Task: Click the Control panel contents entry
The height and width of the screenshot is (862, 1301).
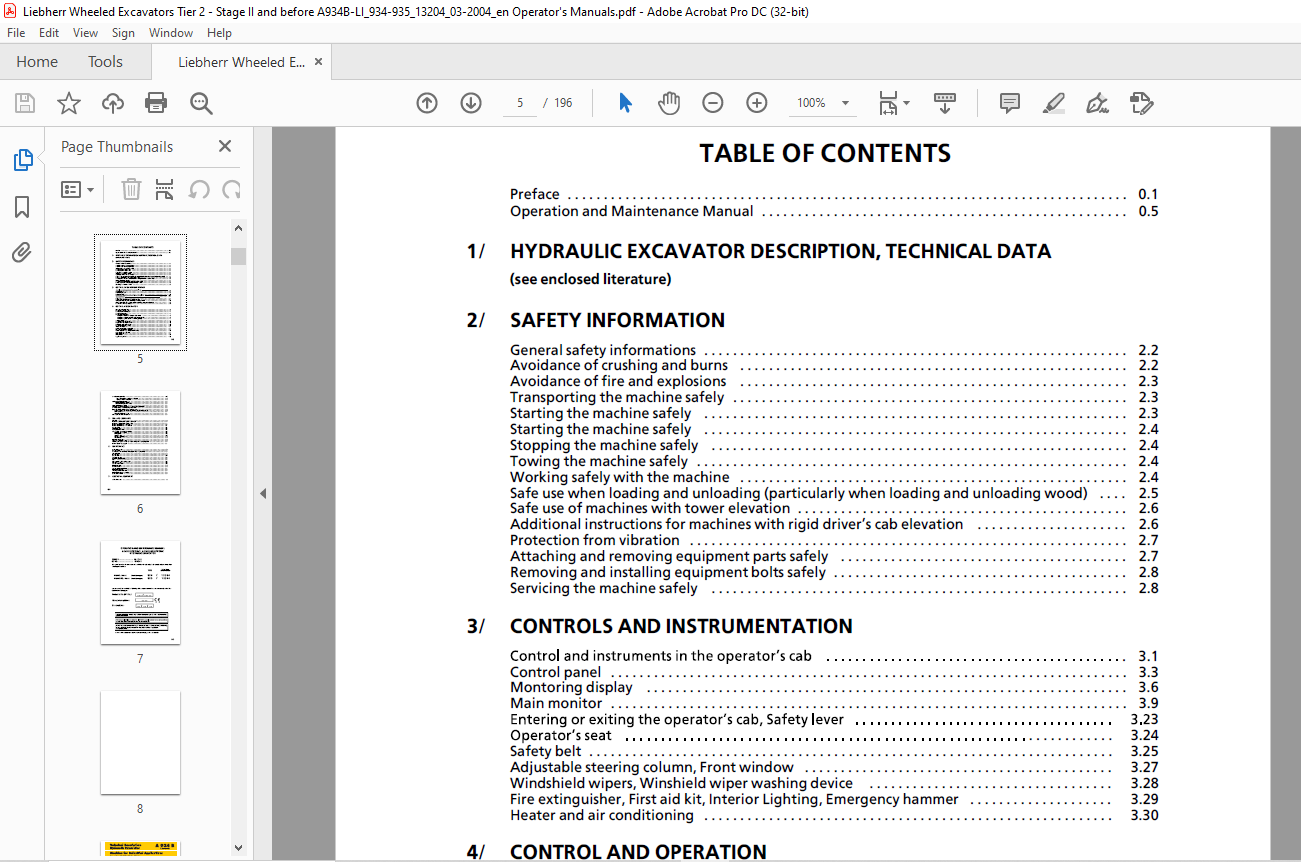Action: pos(834,672)
